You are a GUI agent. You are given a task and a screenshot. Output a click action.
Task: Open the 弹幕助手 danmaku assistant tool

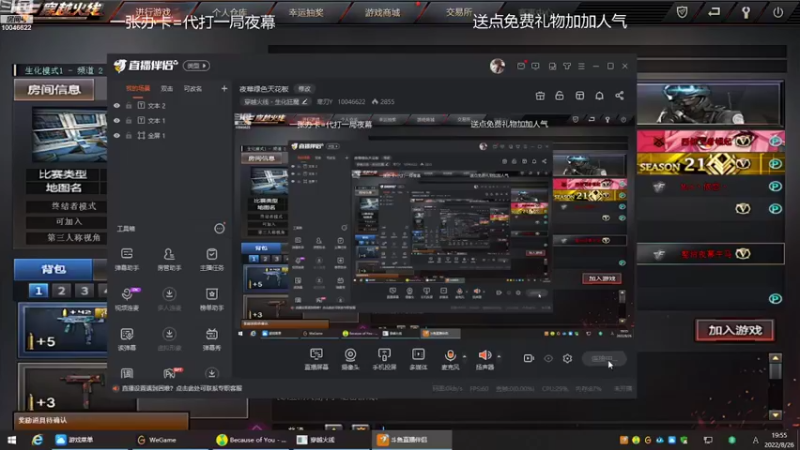pos(127,258)
